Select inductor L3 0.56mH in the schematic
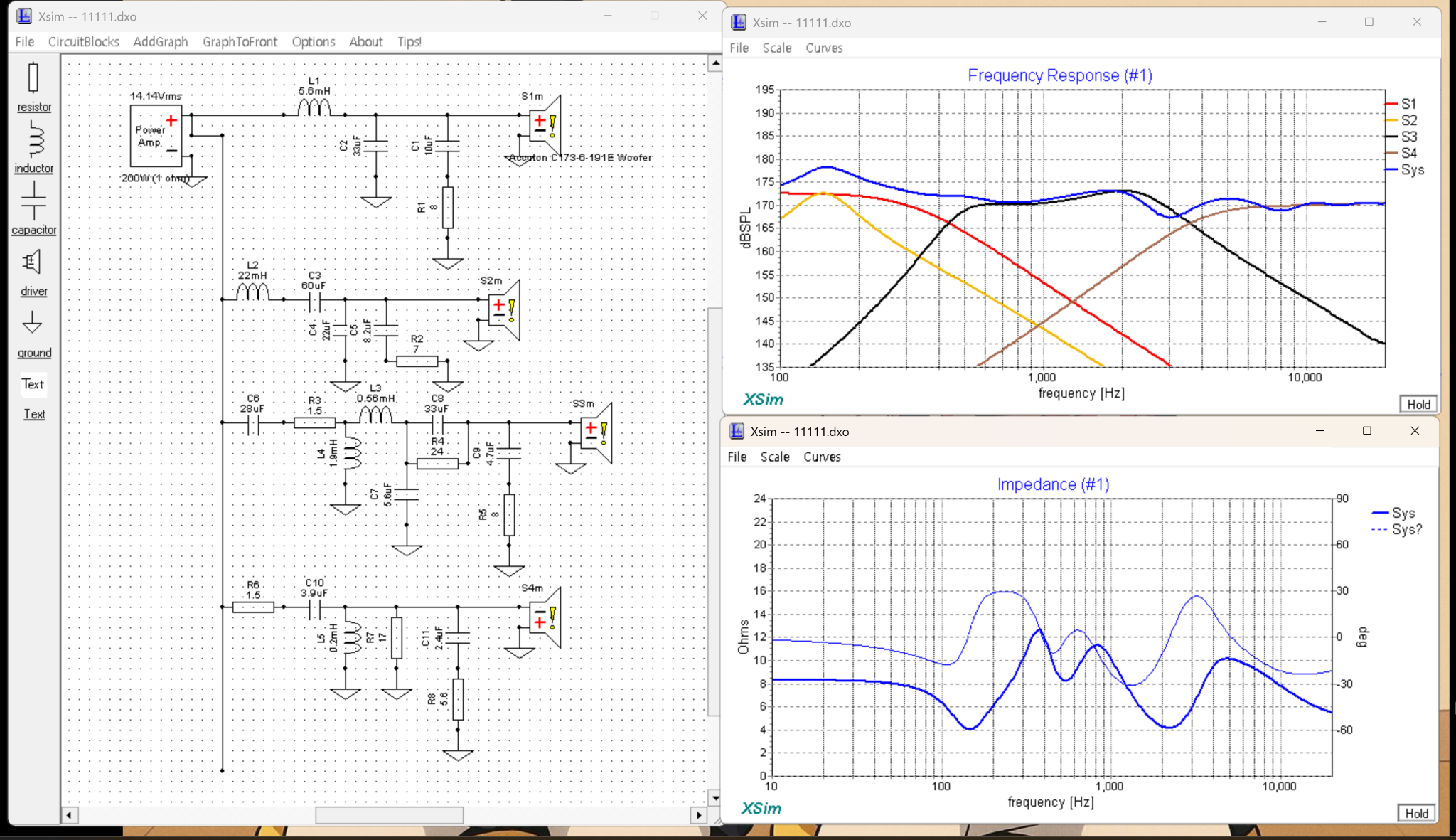Screen dimensions: 1456x840 (375, 415)
